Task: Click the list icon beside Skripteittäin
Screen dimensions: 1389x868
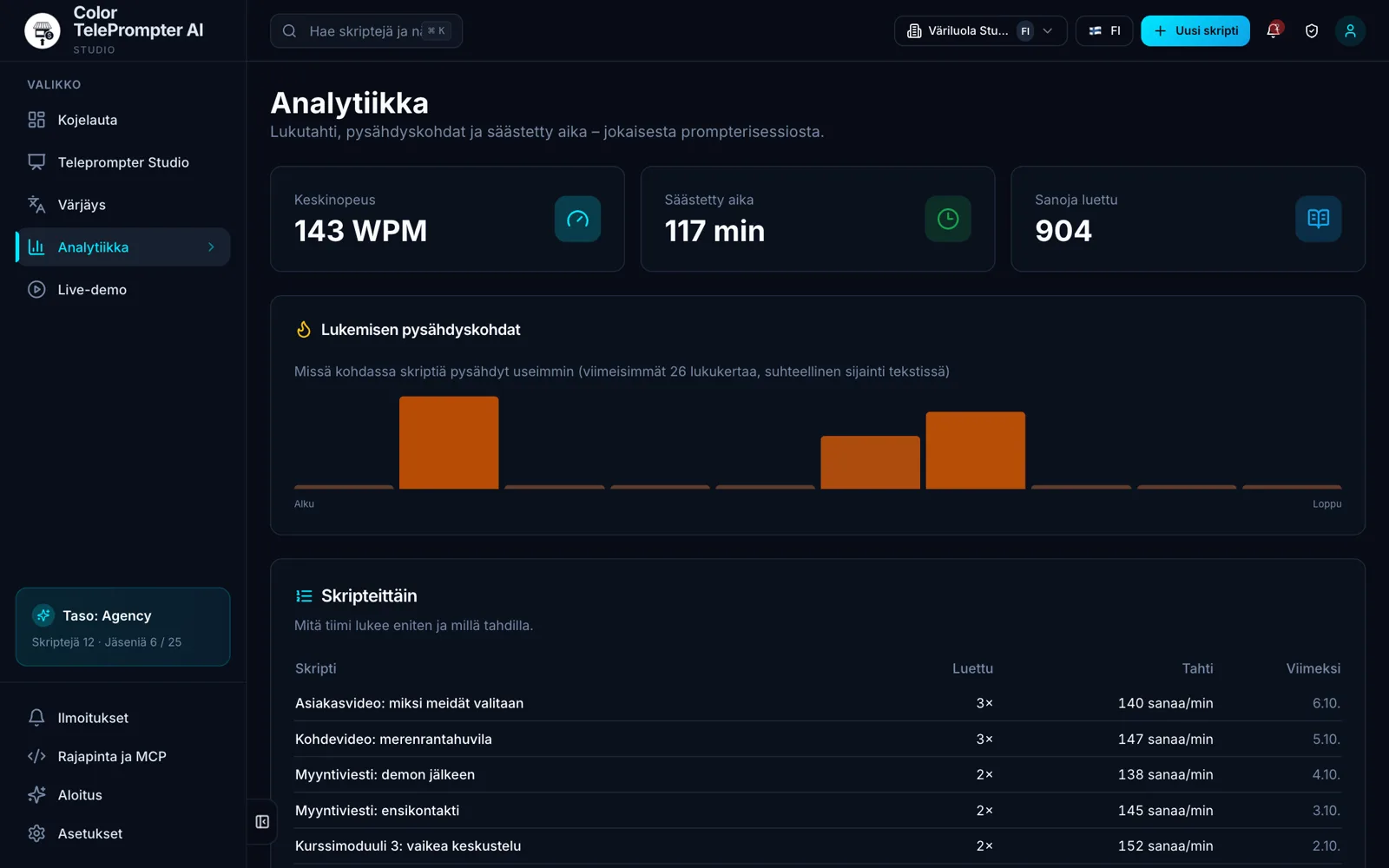Action: click(x=304, y=596)
